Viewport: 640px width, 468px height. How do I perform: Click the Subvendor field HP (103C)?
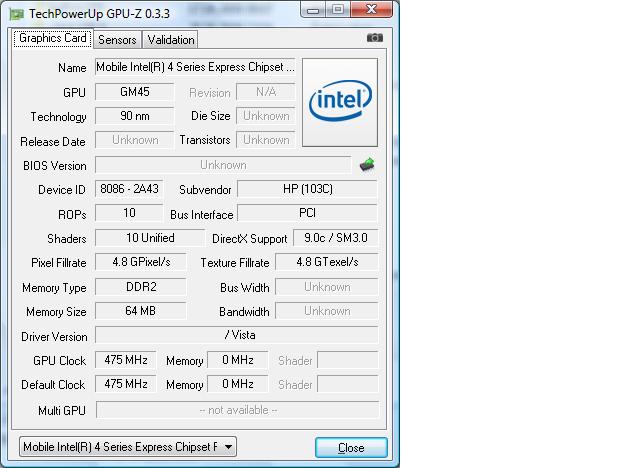point(307,189)
